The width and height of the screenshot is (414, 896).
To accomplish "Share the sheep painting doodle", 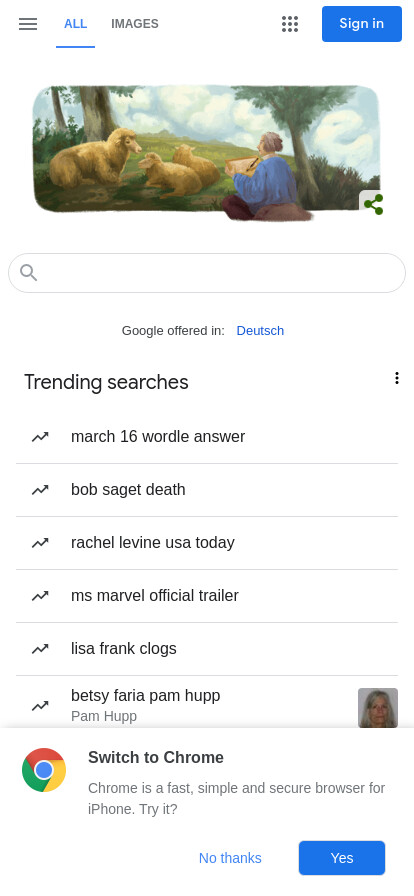I will coord(373,205).
